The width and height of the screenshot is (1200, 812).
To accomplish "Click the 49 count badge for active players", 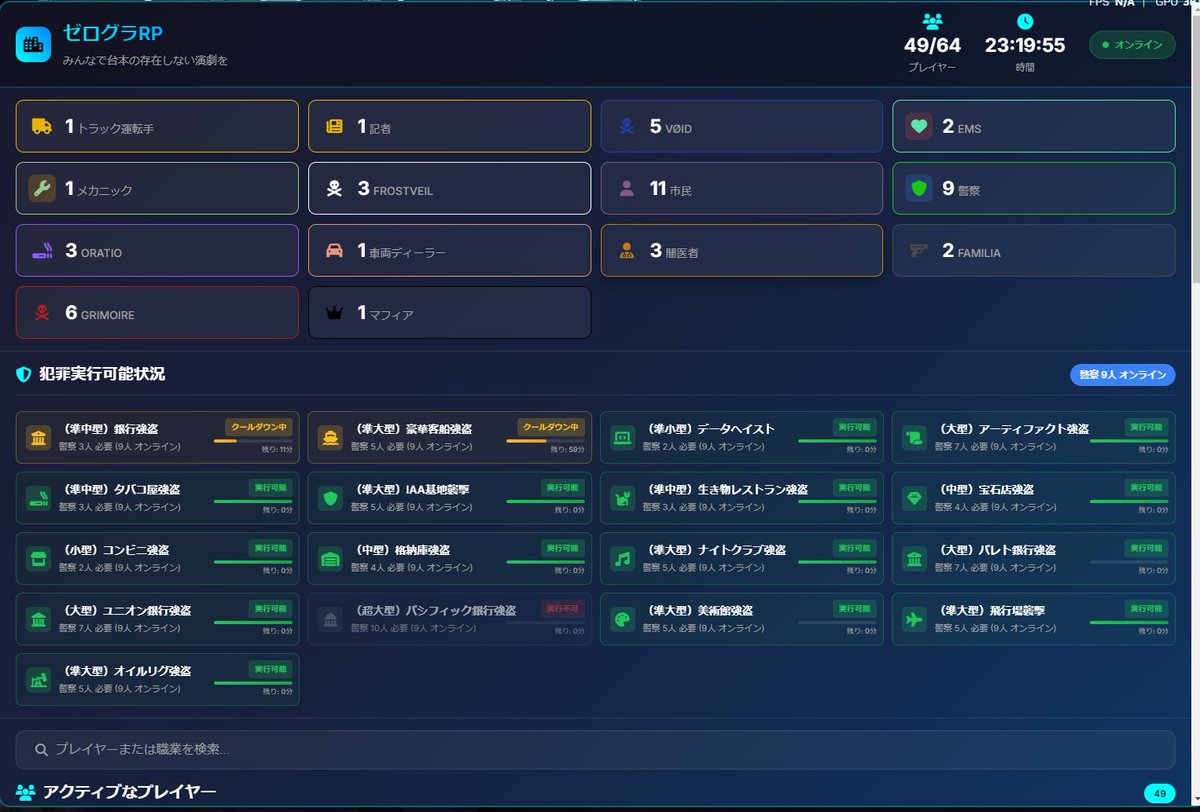I will 1160,793.
